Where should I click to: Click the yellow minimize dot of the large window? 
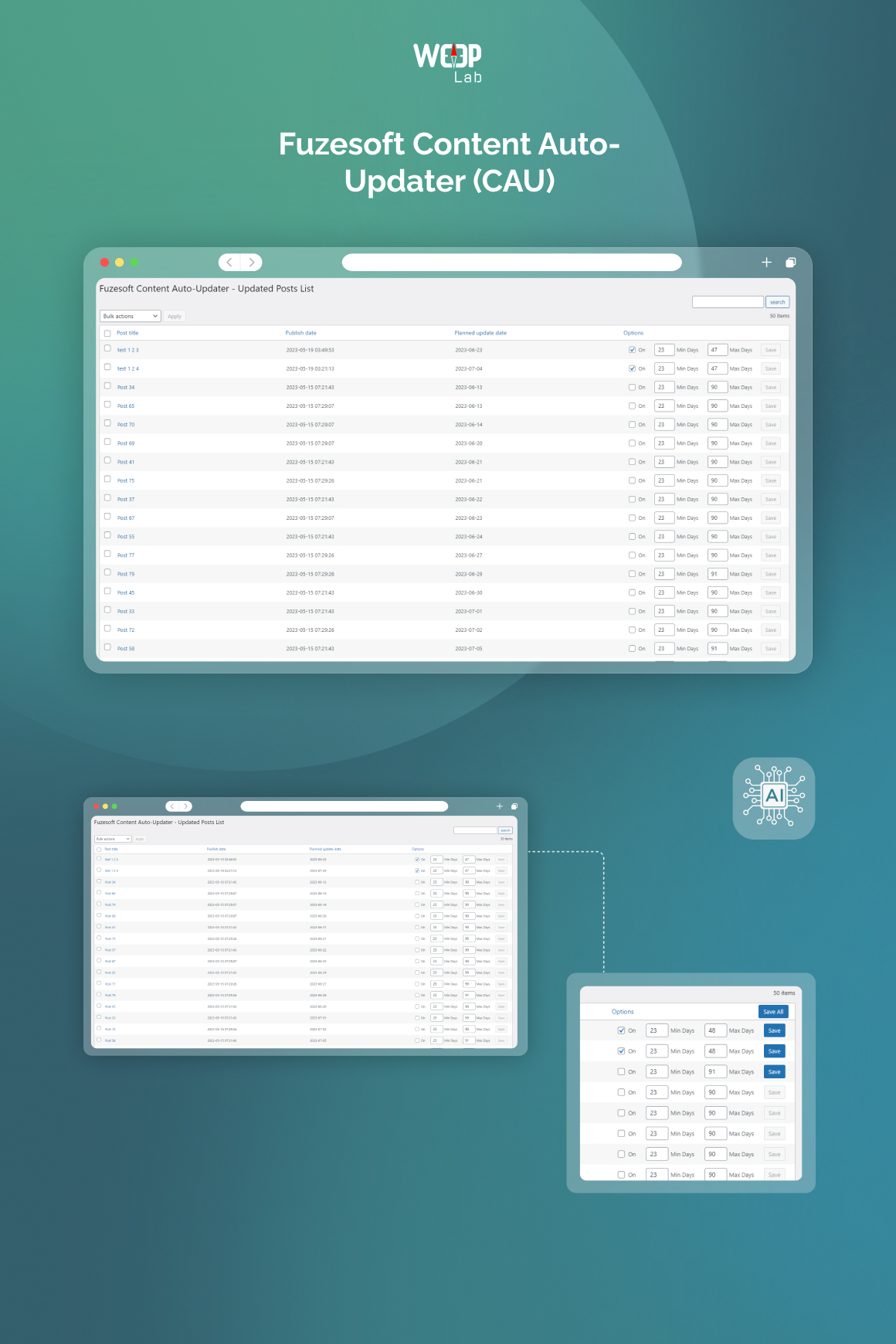[x=119, y=263]
